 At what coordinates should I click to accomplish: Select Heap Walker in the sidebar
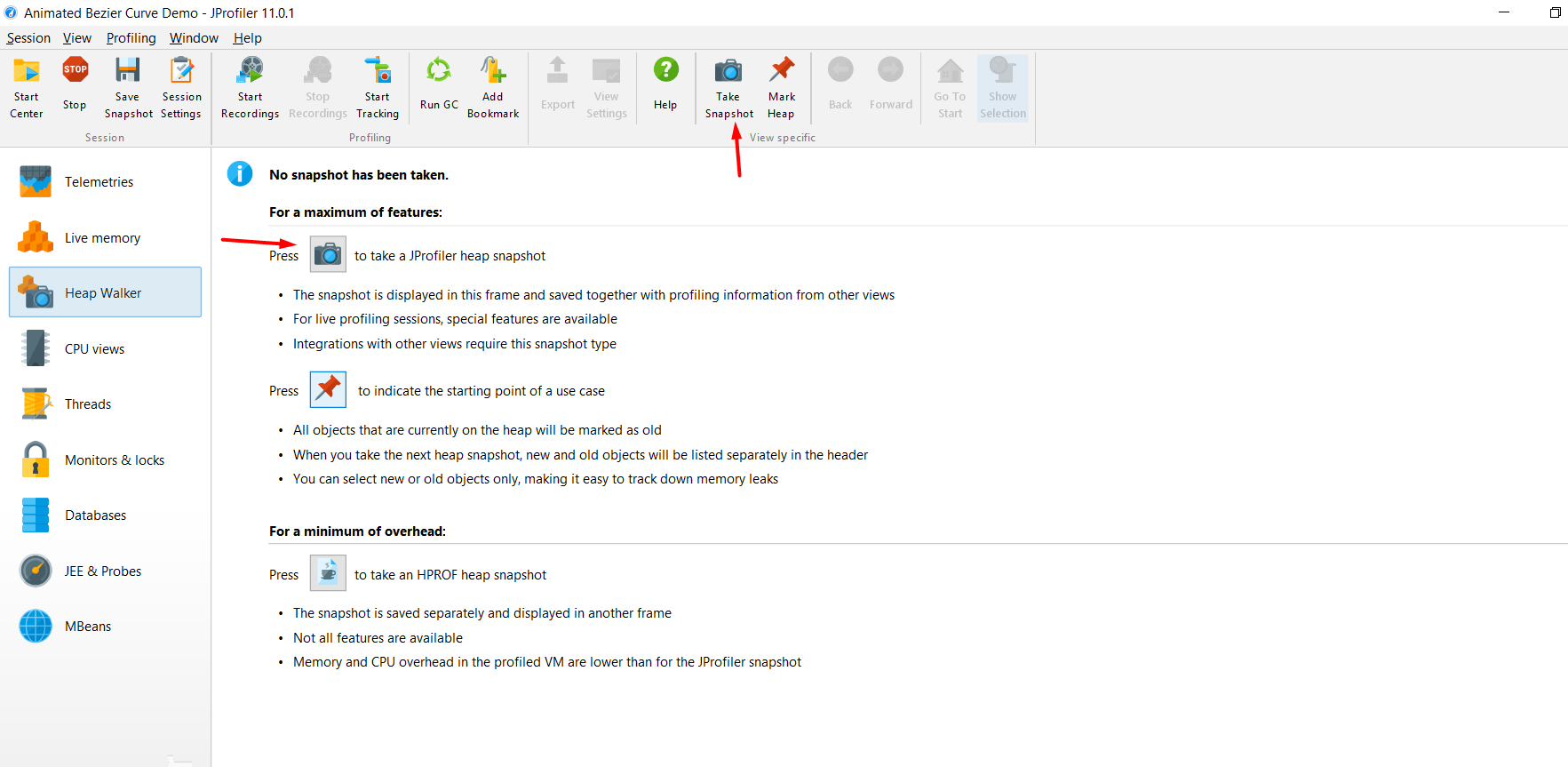[106, 292]
